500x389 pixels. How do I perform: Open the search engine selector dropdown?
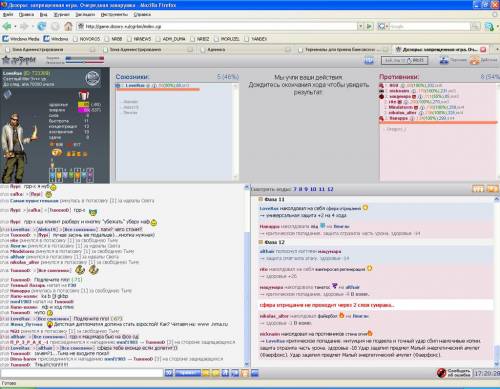[x=382, y=26]
